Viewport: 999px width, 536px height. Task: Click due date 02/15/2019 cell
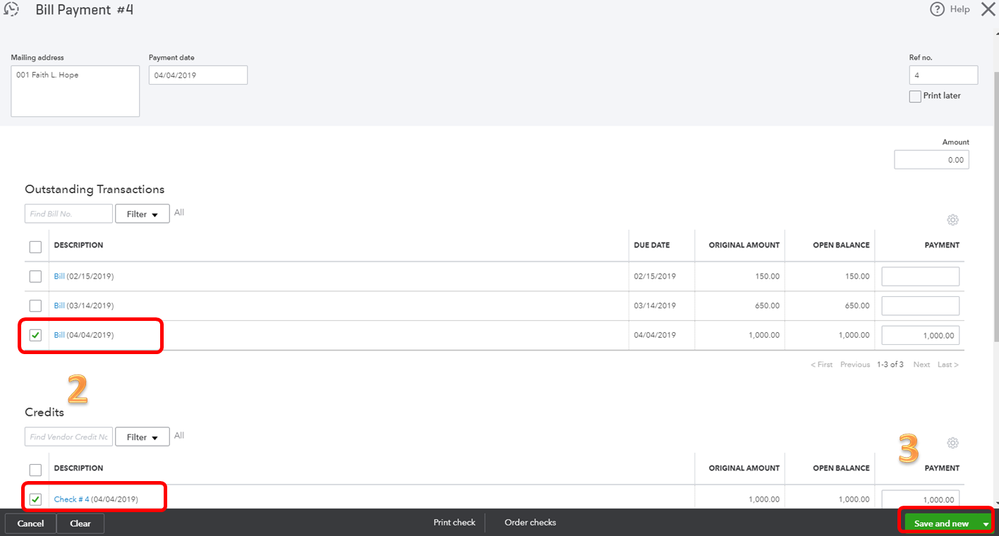(654, 276)
